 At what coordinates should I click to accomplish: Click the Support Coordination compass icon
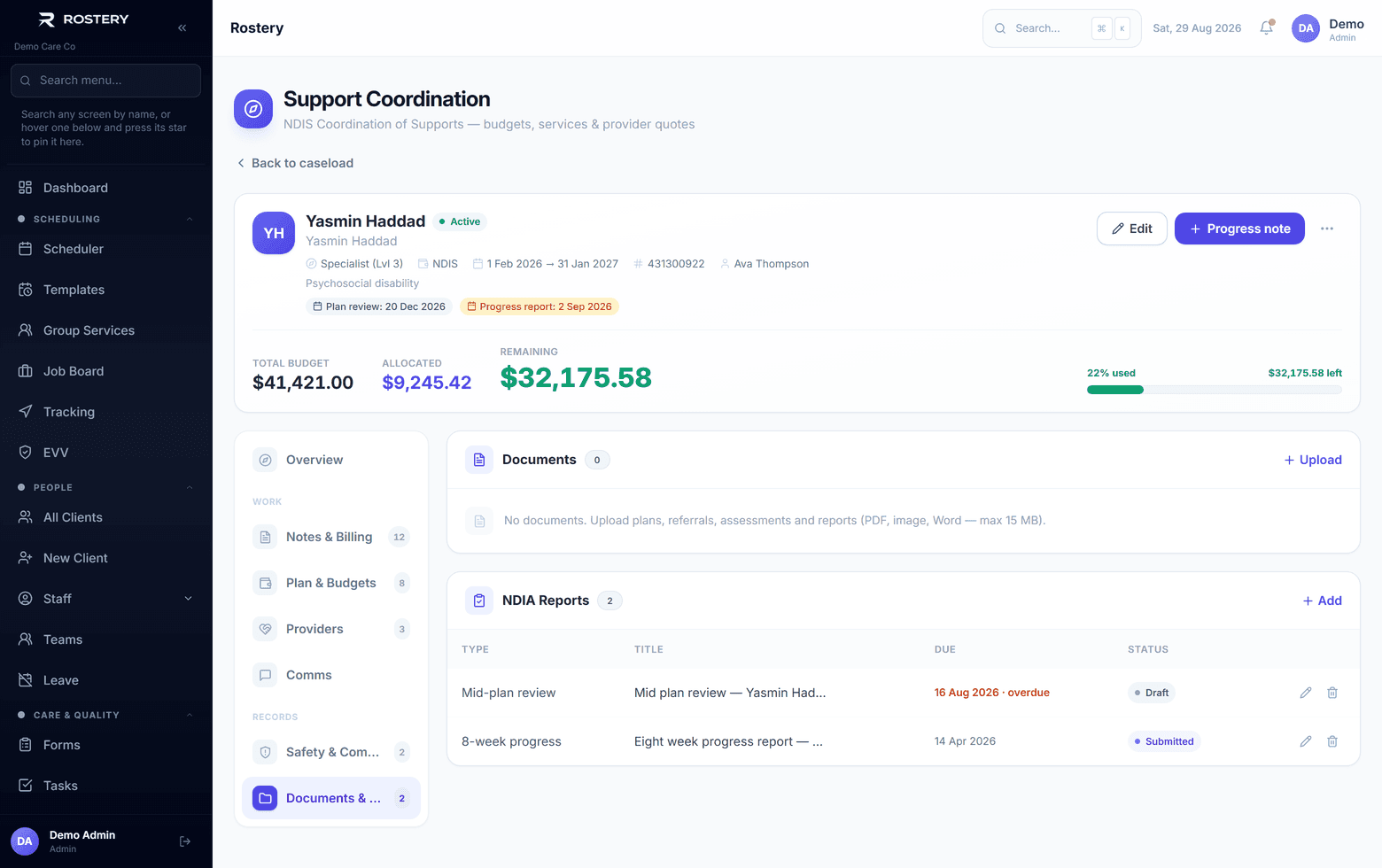[x=253, y=109]
